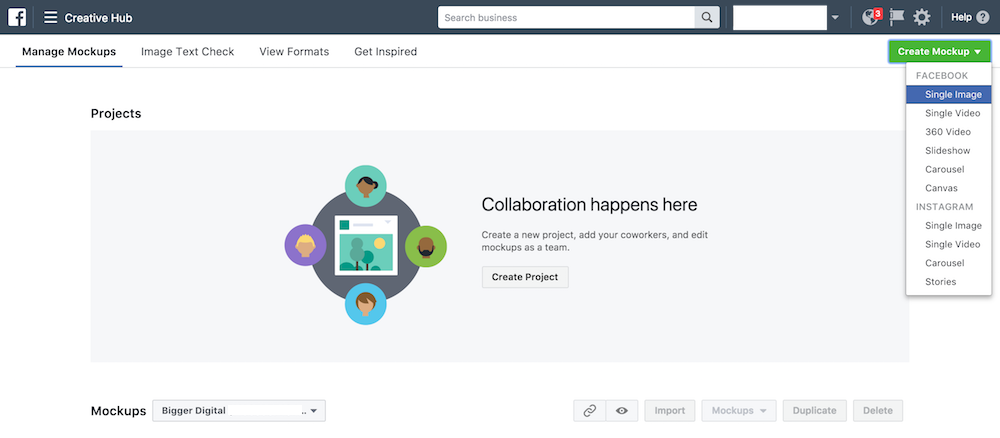Open the hamburger menu next to Creative Hub
The height and width of the screenshot is (438, 1000).
coord(50,17)
